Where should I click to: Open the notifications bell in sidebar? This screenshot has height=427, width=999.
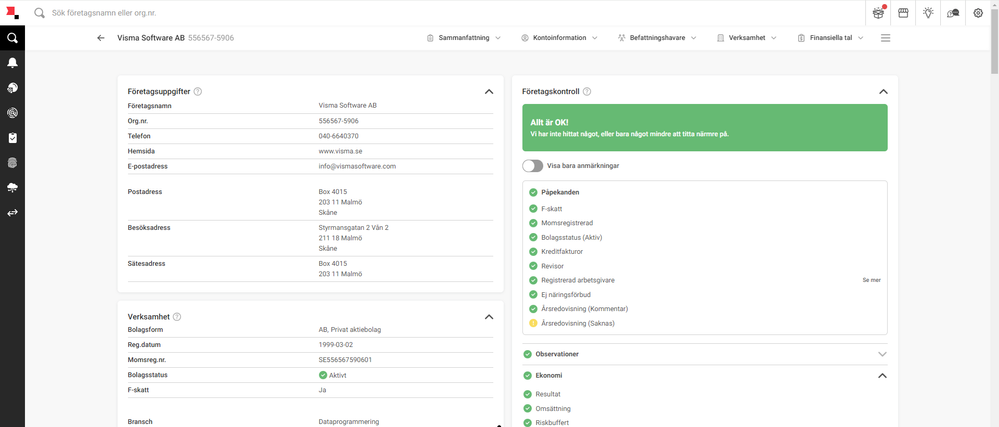pyautogui.click(x=12, y=62)
